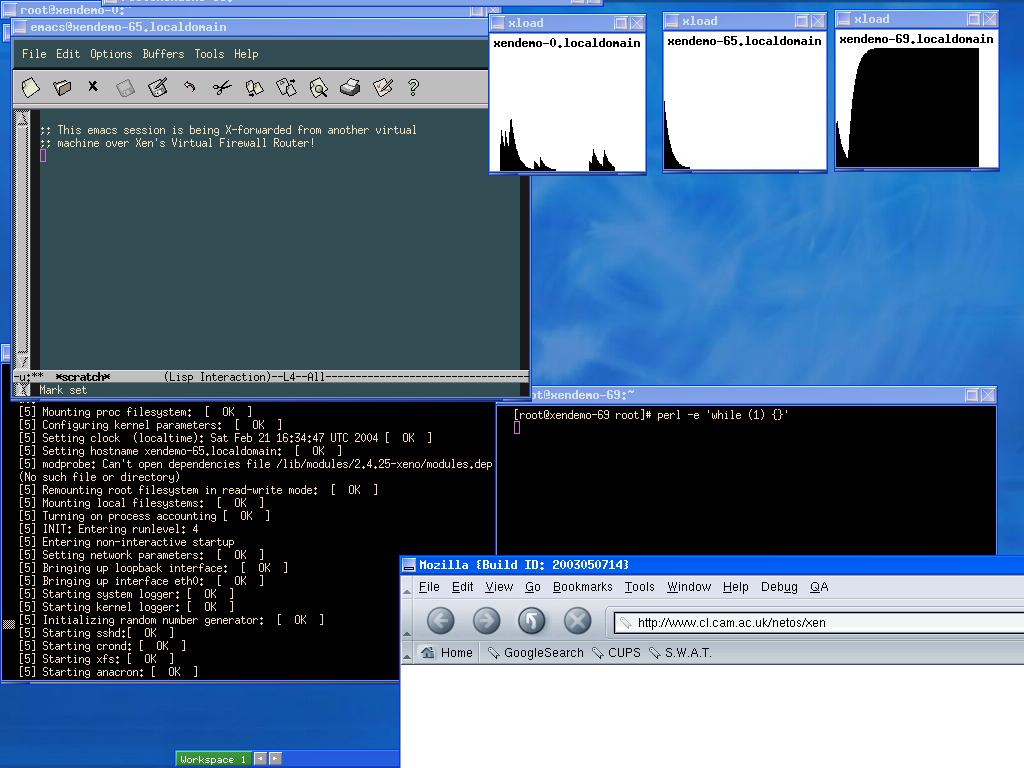Open the Emacs Help menu

coord(246,54)
